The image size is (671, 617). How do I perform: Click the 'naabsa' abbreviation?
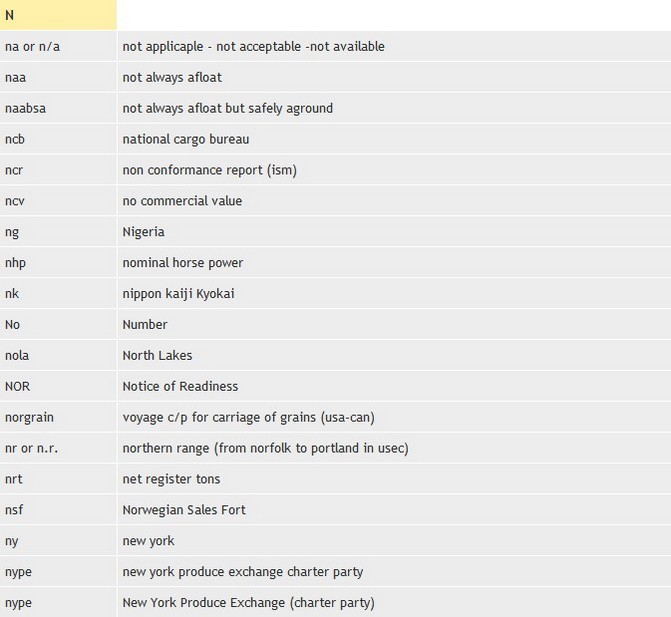click(25, 109)
